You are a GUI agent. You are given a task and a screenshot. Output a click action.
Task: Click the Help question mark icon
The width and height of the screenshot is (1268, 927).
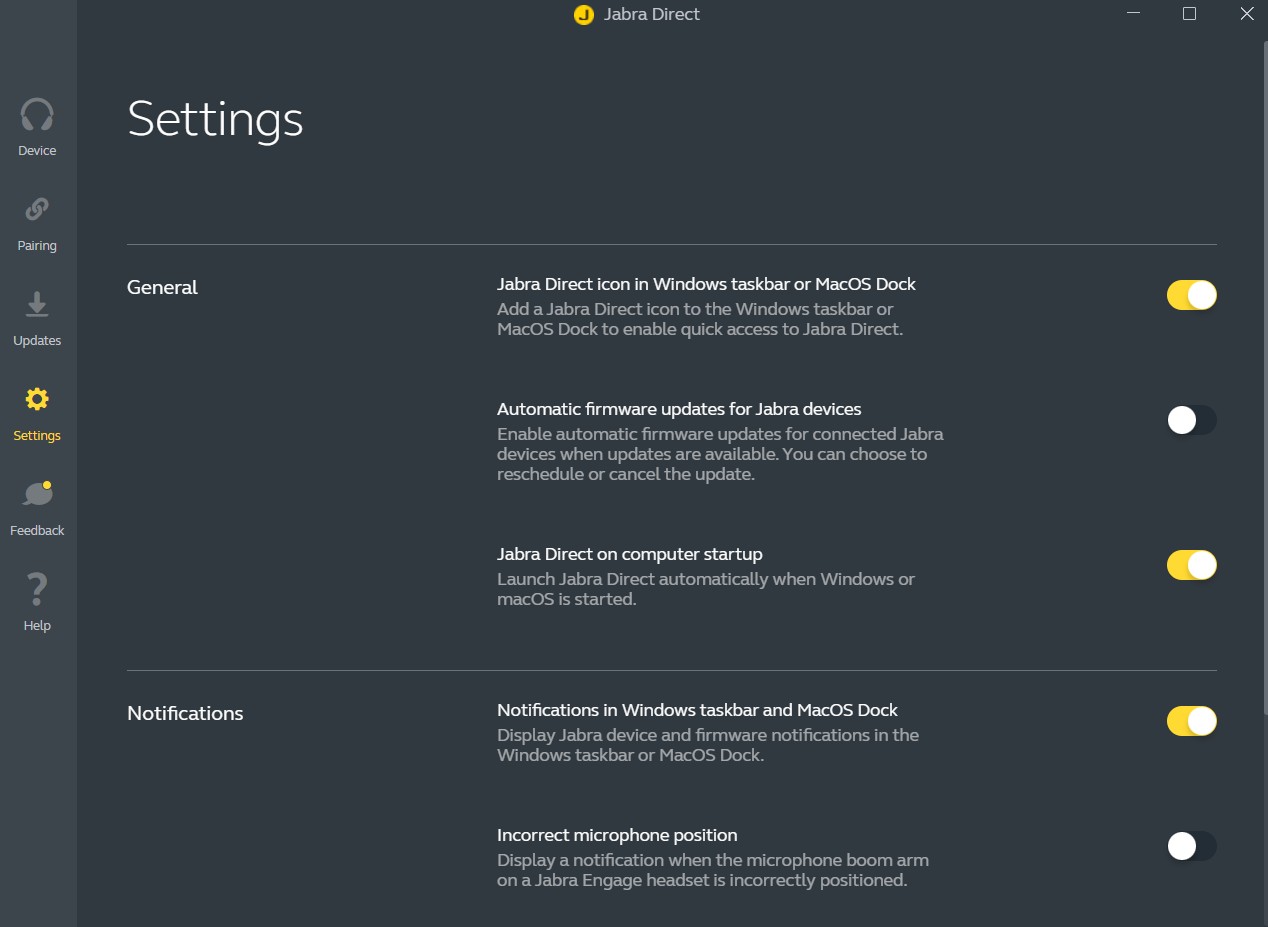37,590
